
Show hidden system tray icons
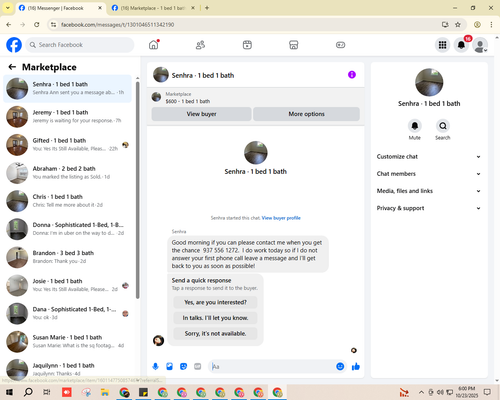pyautogui.click(x=421, y=392)
